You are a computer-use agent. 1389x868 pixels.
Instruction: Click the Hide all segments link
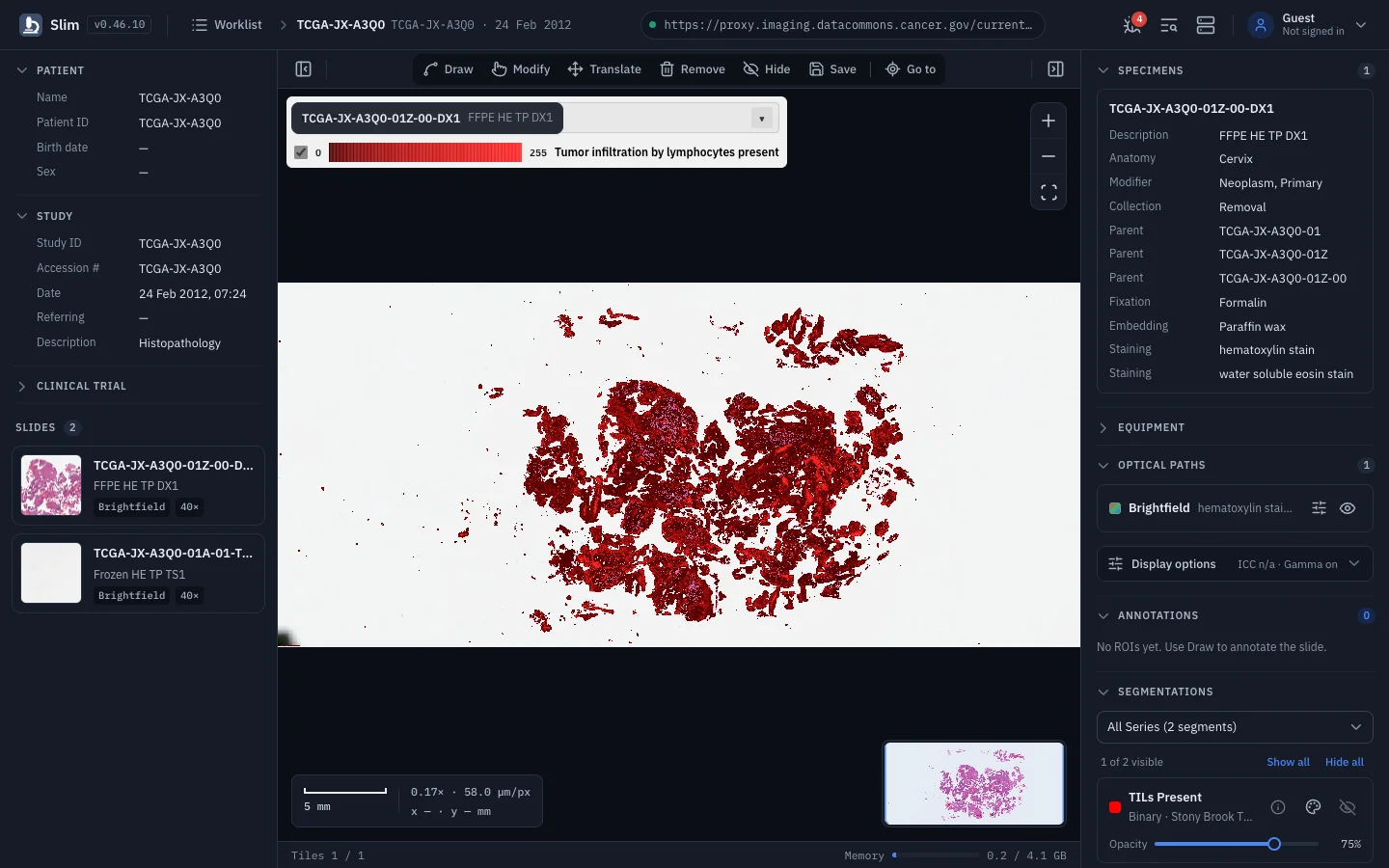click(1344, 762)
